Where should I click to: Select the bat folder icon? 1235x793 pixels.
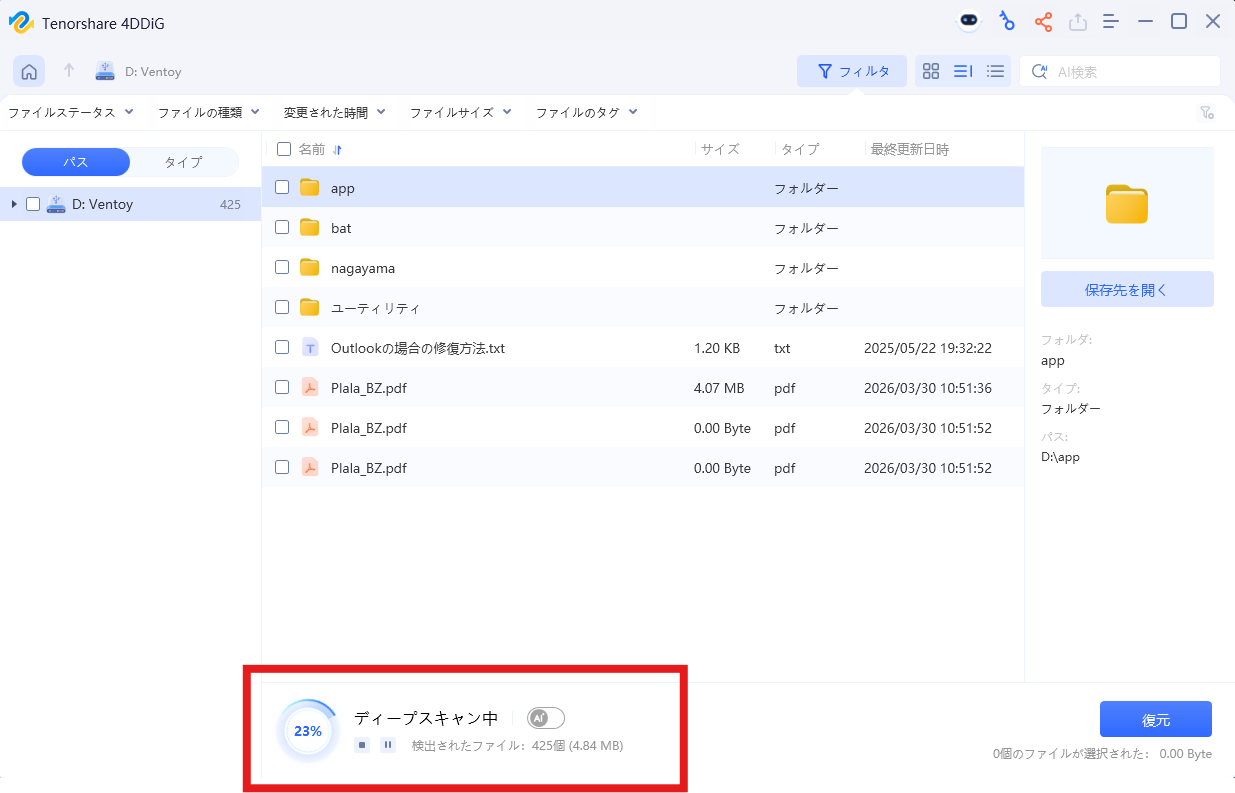[x=310, y=228]
